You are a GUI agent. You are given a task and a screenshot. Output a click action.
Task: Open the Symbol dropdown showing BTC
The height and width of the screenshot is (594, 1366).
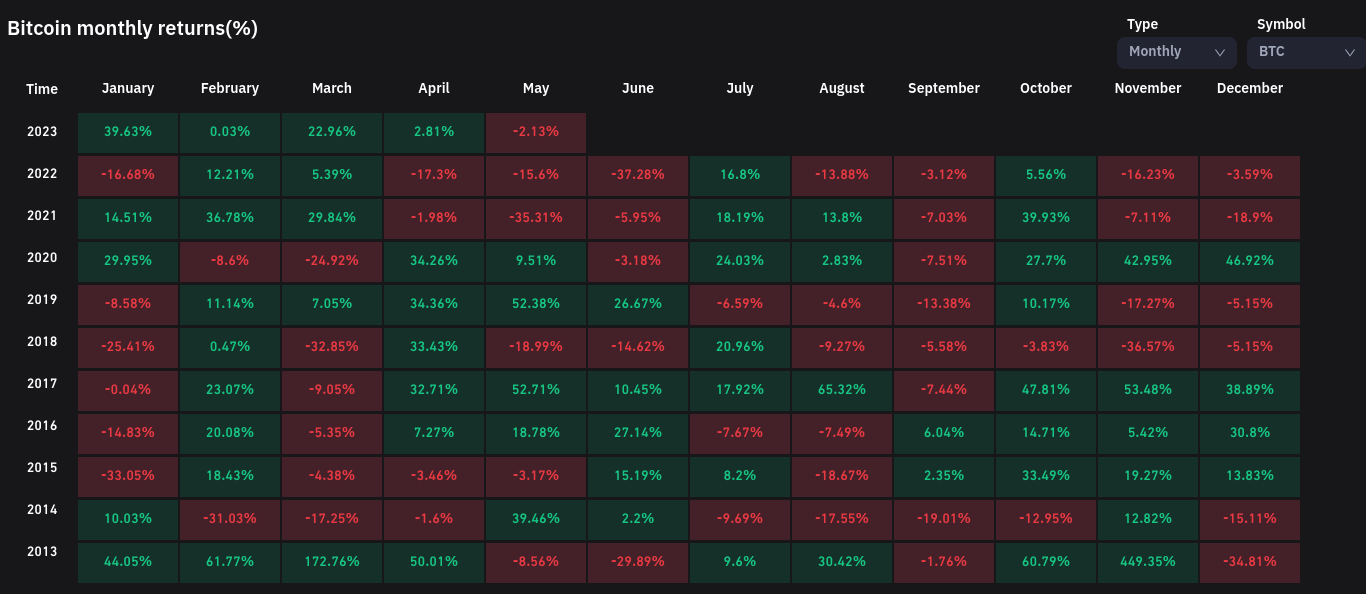[1305, 52]
